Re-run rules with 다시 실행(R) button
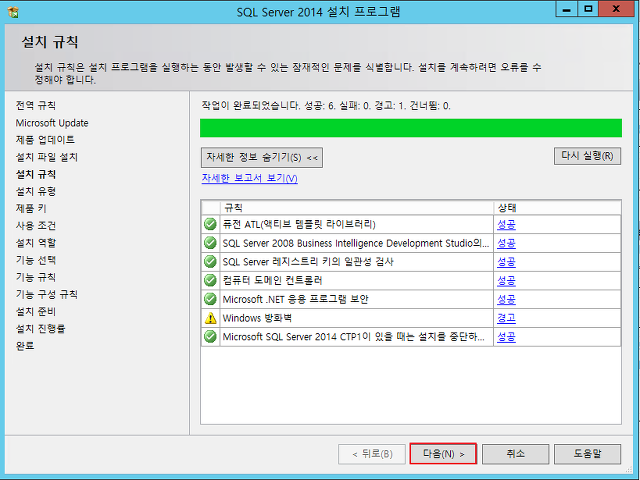640x480 pixels. pos(587,156)
